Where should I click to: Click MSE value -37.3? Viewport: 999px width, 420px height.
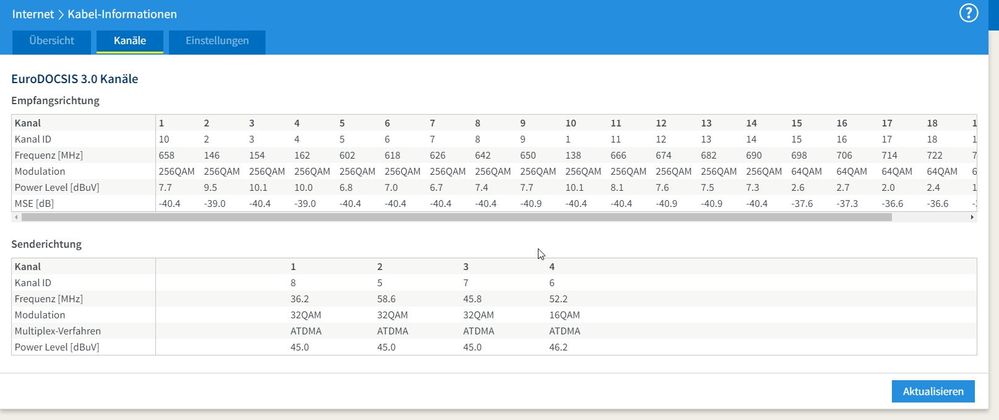pos(847,203)
